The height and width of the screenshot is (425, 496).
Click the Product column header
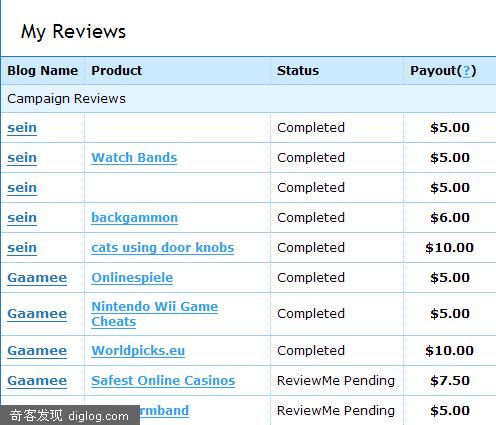[117, 71]
